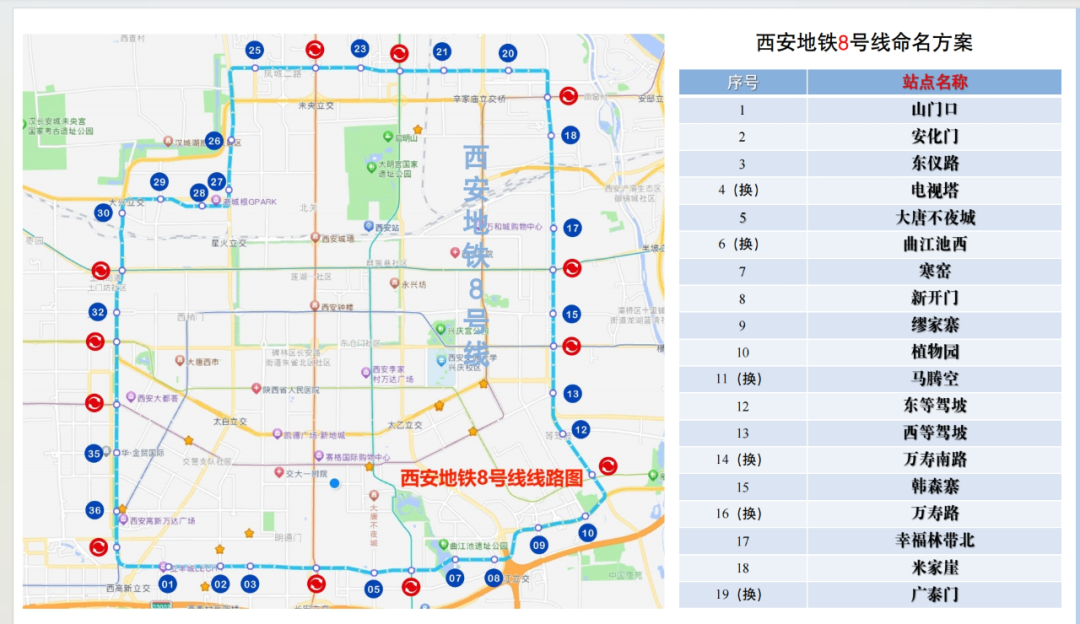Image resolution: width=1080 pixels, height=624 pixels.
Task: Click the blue station marker 12
Action: (x=581, y=430)
